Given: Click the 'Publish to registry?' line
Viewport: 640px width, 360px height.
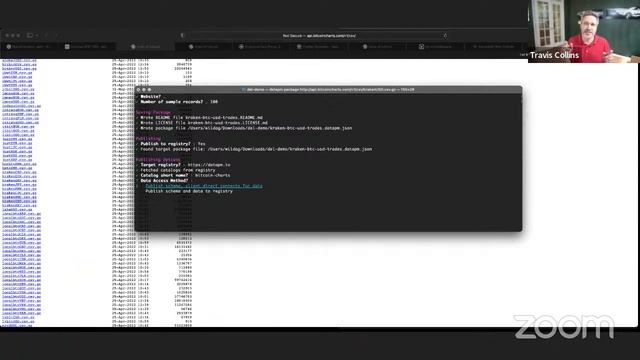Looking at the screenshot, I should click(x=173, y=144).
